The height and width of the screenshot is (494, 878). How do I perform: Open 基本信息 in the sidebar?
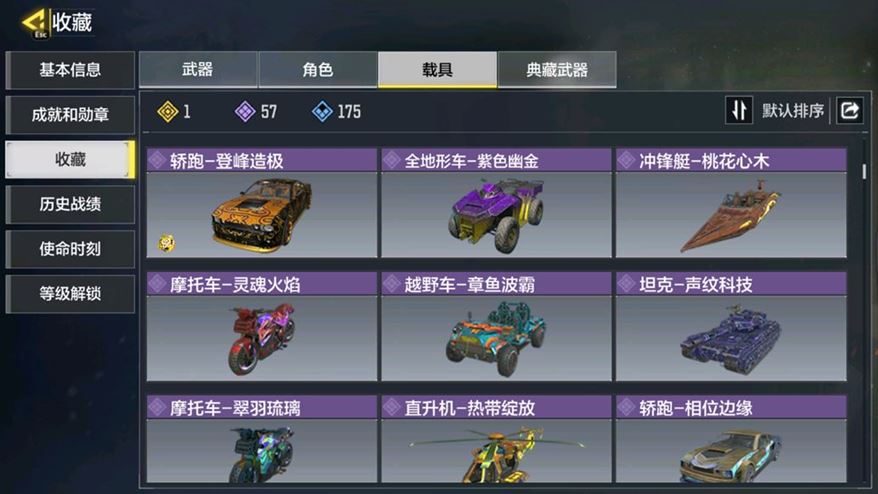pyautogui.click(x=70, y=70)
